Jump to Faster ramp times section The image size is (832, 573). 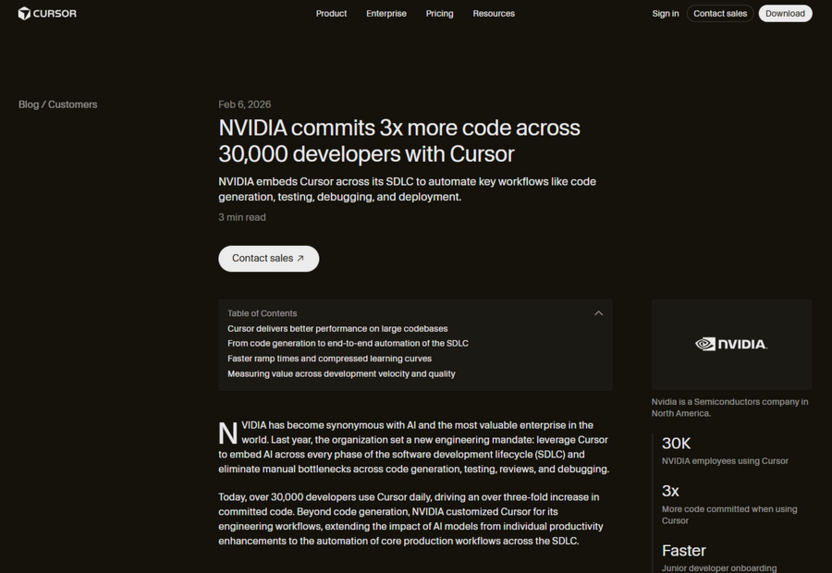coord(330,358)
